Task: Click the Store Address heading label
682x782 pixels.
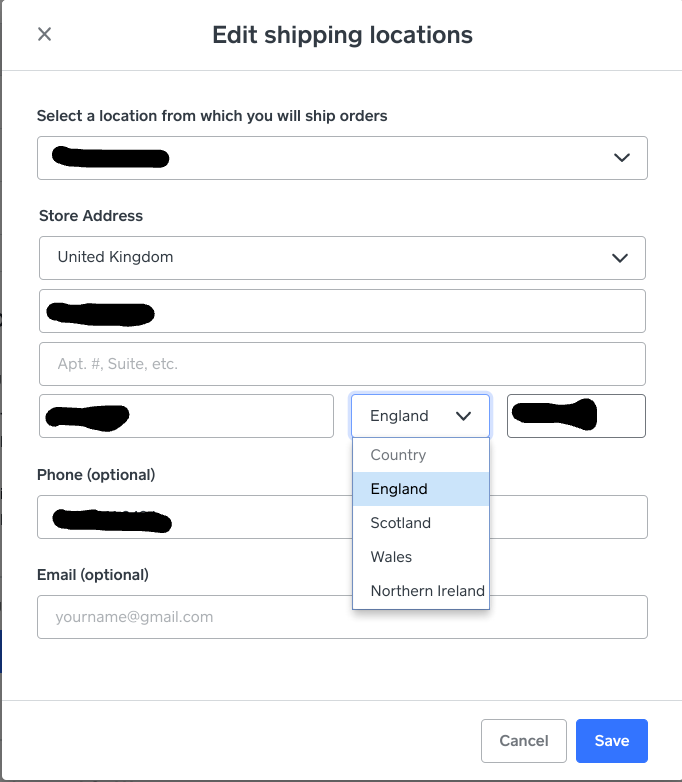Action: pyautogui.click(x=91, y=216)
